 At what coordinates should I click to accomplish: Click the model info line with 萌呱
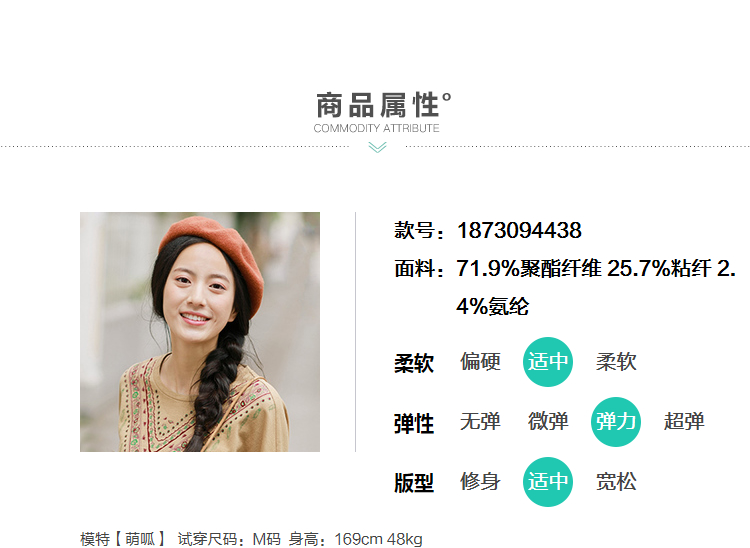(x=252, y=539)
